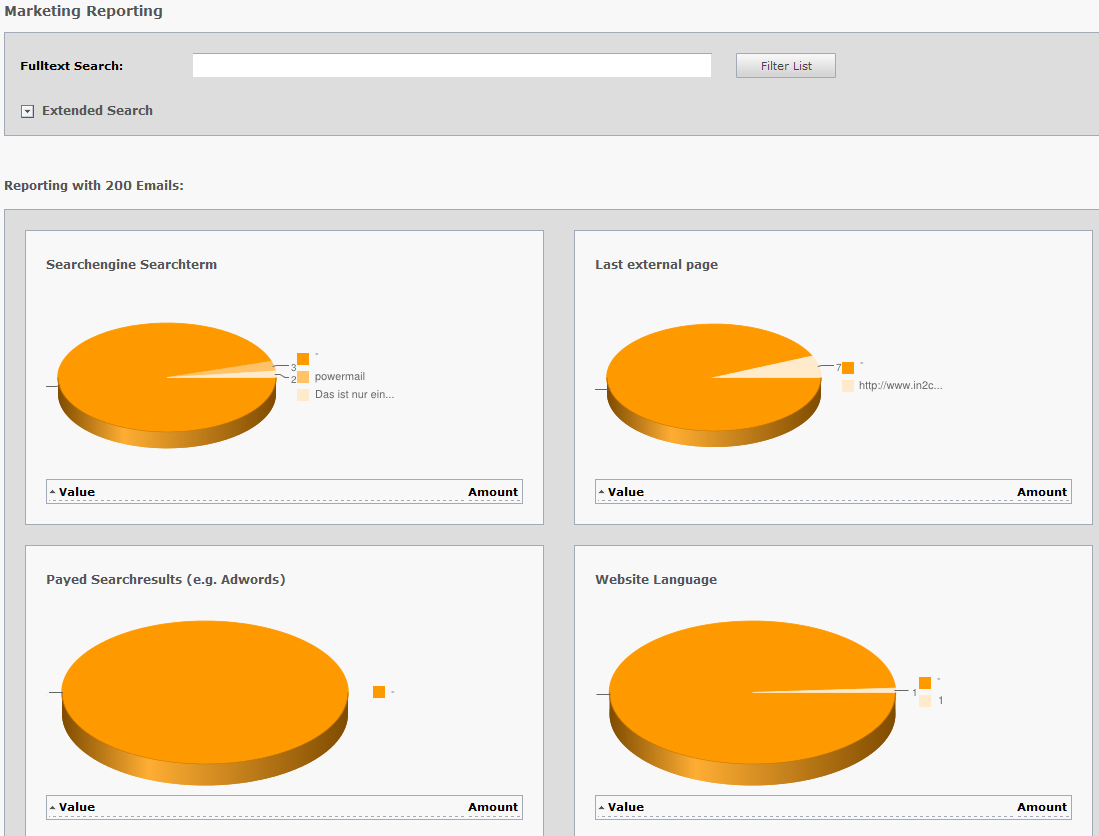Expand the Extended Search section arrow
The image size is (1099, 836).
(28, 111)
